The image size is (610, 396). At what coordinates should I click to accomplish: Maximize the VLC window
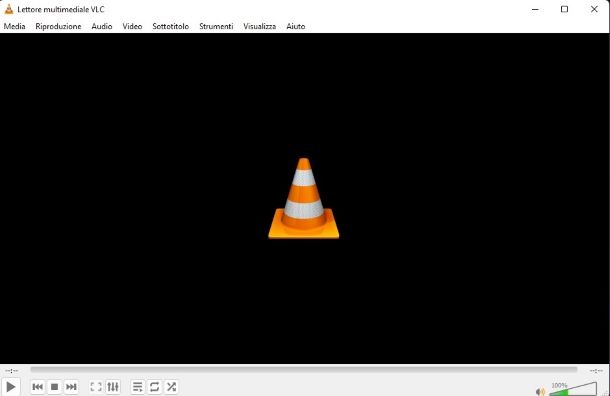[564, 9]
